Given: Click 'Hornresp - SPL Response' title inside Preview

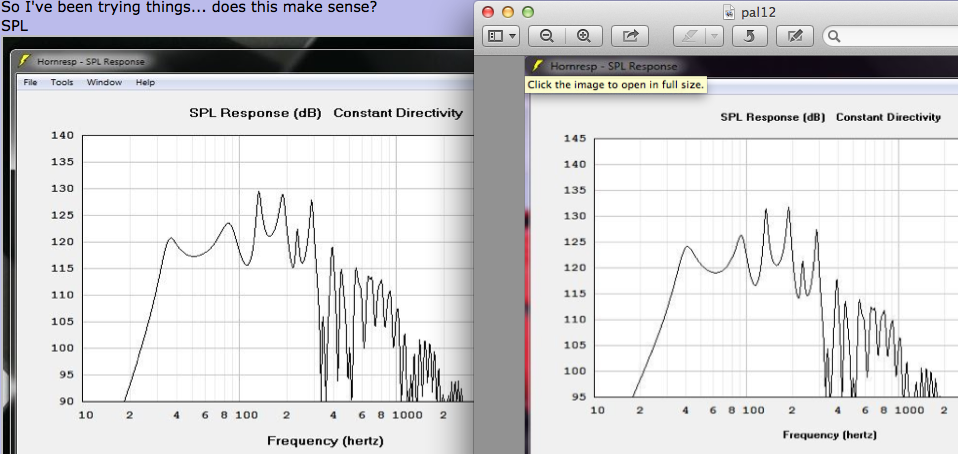Looking at the screenshot, I should click(613, 66).
